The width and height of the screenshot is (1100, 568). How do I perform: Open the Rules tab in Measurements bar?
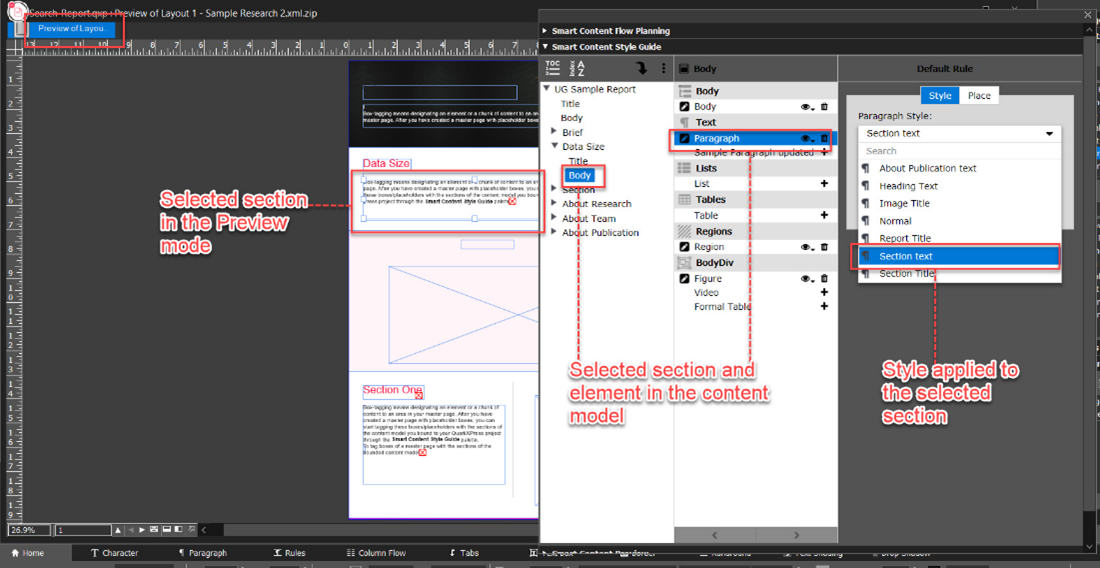pyautogui.click(x=289, y=553)
